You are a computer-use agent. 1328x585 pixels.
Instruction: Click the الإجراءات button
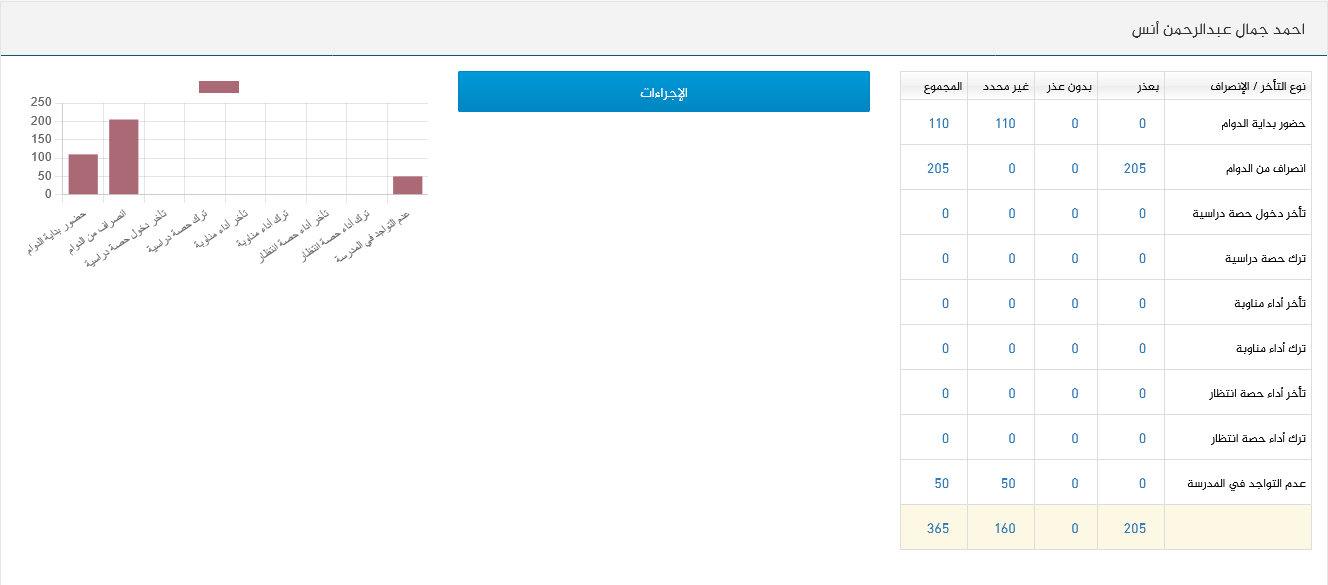pos(663,92)
